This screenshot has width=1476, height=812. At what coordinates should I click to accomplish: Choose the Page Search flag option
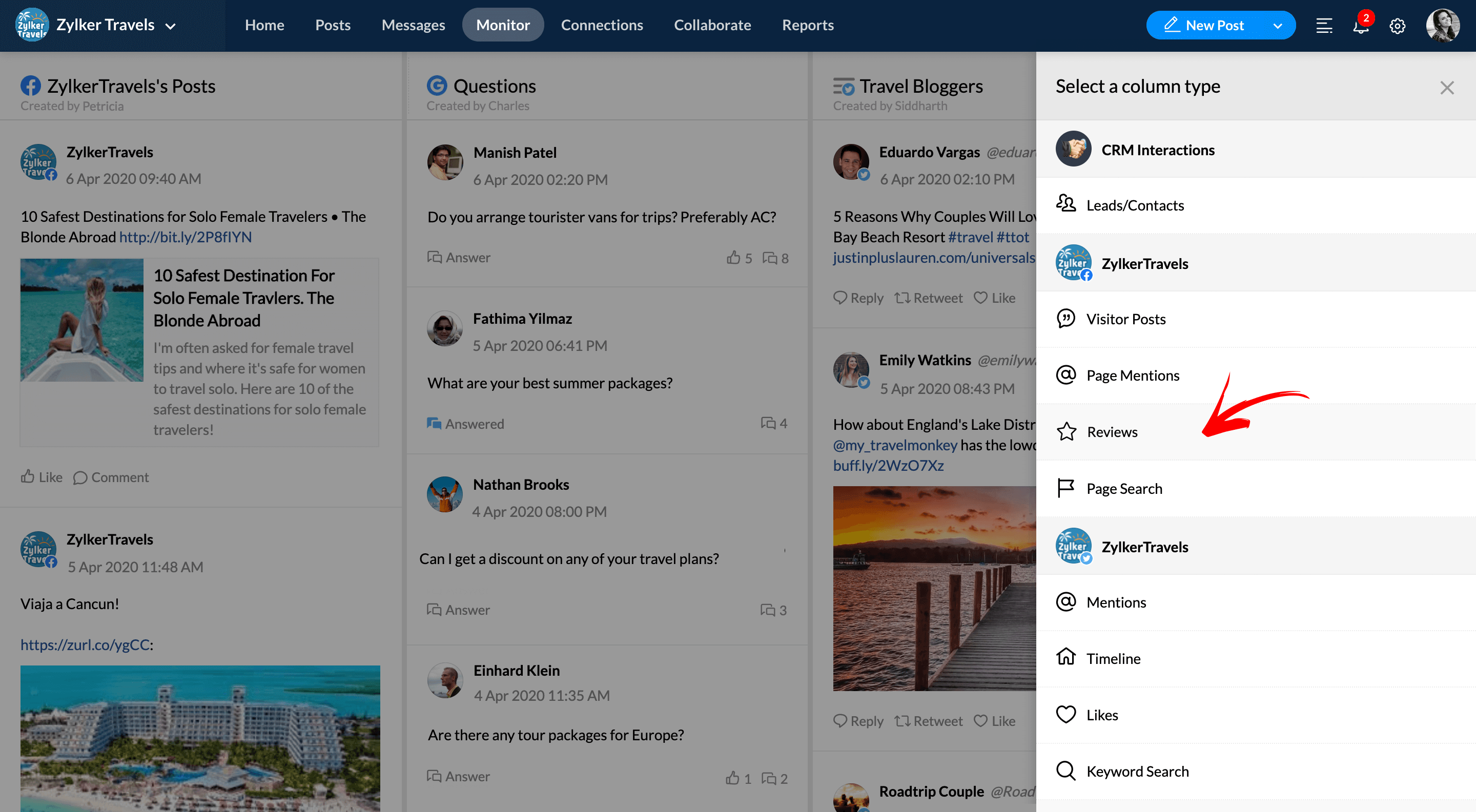[1123, 488]
